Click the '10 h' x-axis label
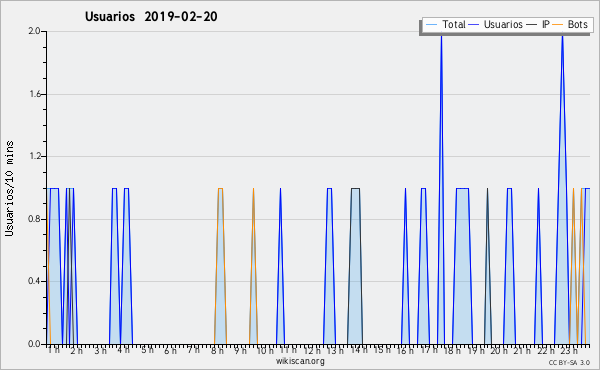Image resolution: width=600 pixels, height=370 pixels. 265,350
